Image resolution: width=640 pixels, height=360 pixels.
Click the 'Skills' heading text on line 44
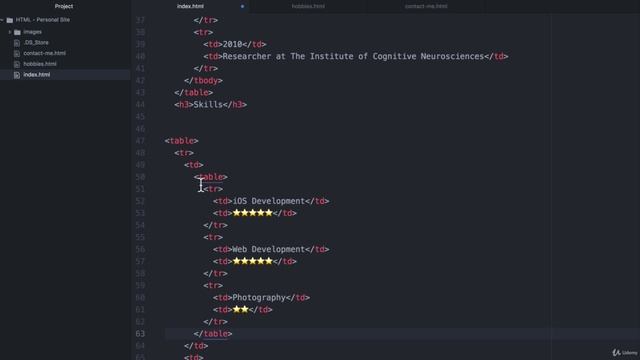[x=208, y=105]
